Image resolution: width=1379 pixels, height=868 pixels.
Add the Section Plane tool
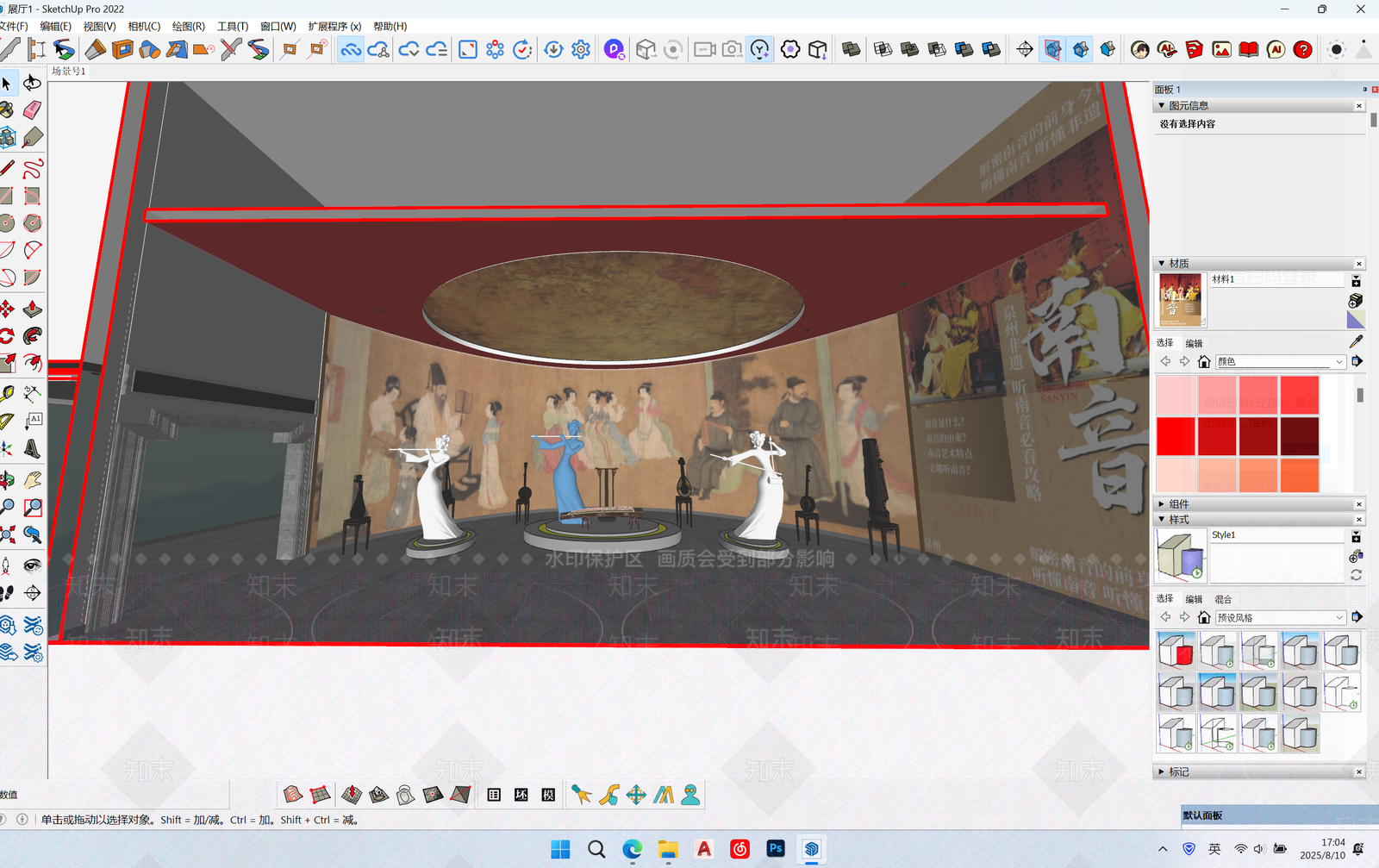click(x=1025, y=49)
